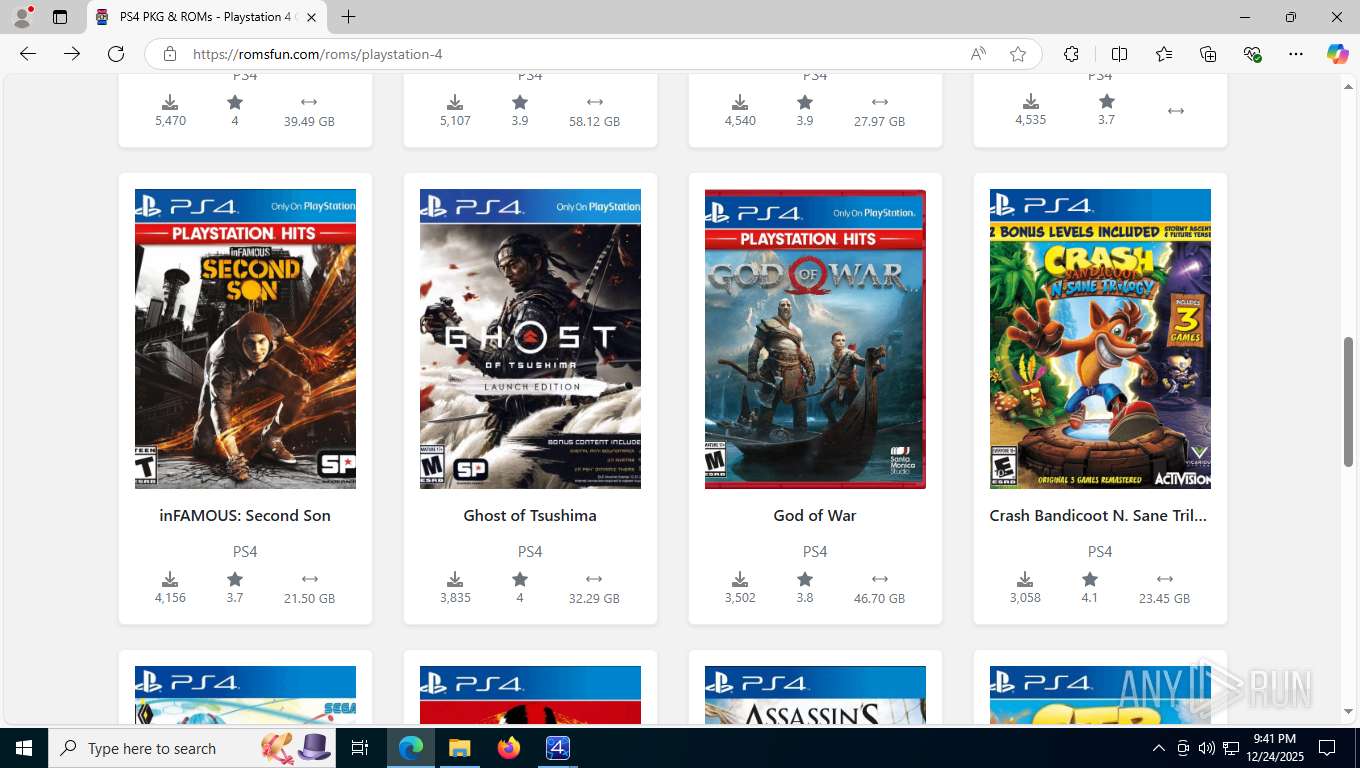The height and width of the screenshot is (768, 1360).
Task: Click the address bar URL
Action: pos(318,54)
